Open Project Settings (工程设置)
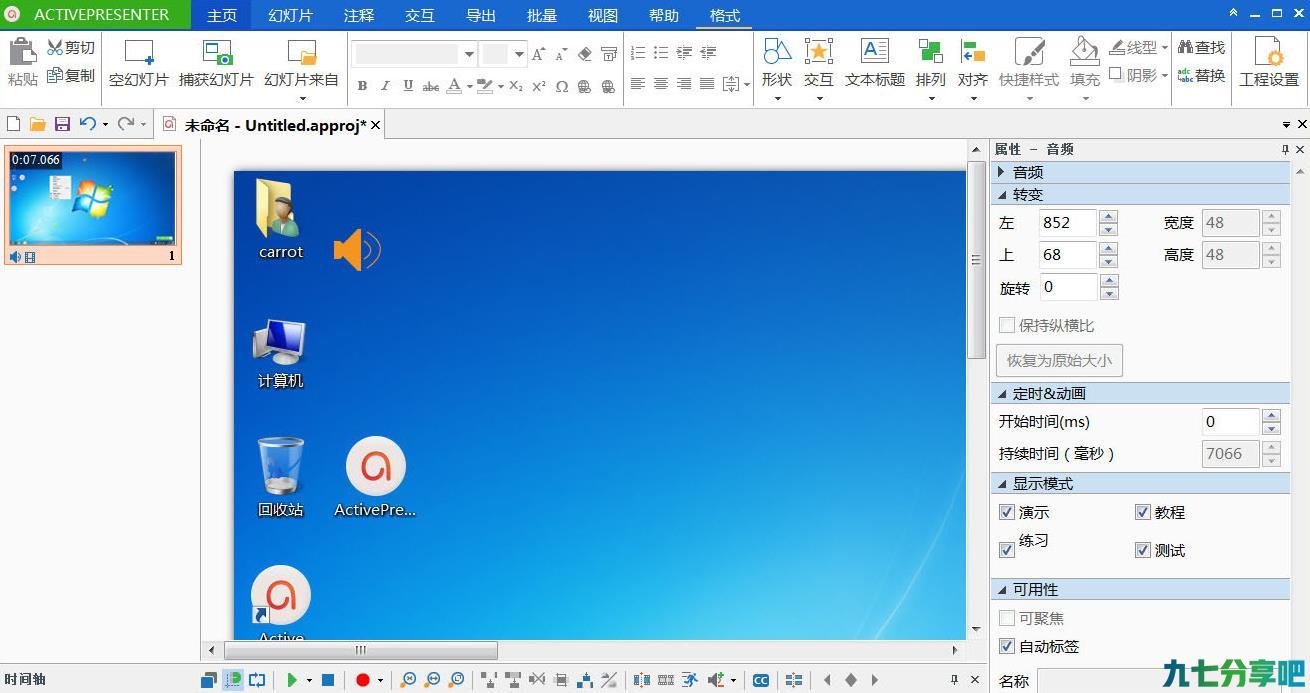 click(1269, 64)
